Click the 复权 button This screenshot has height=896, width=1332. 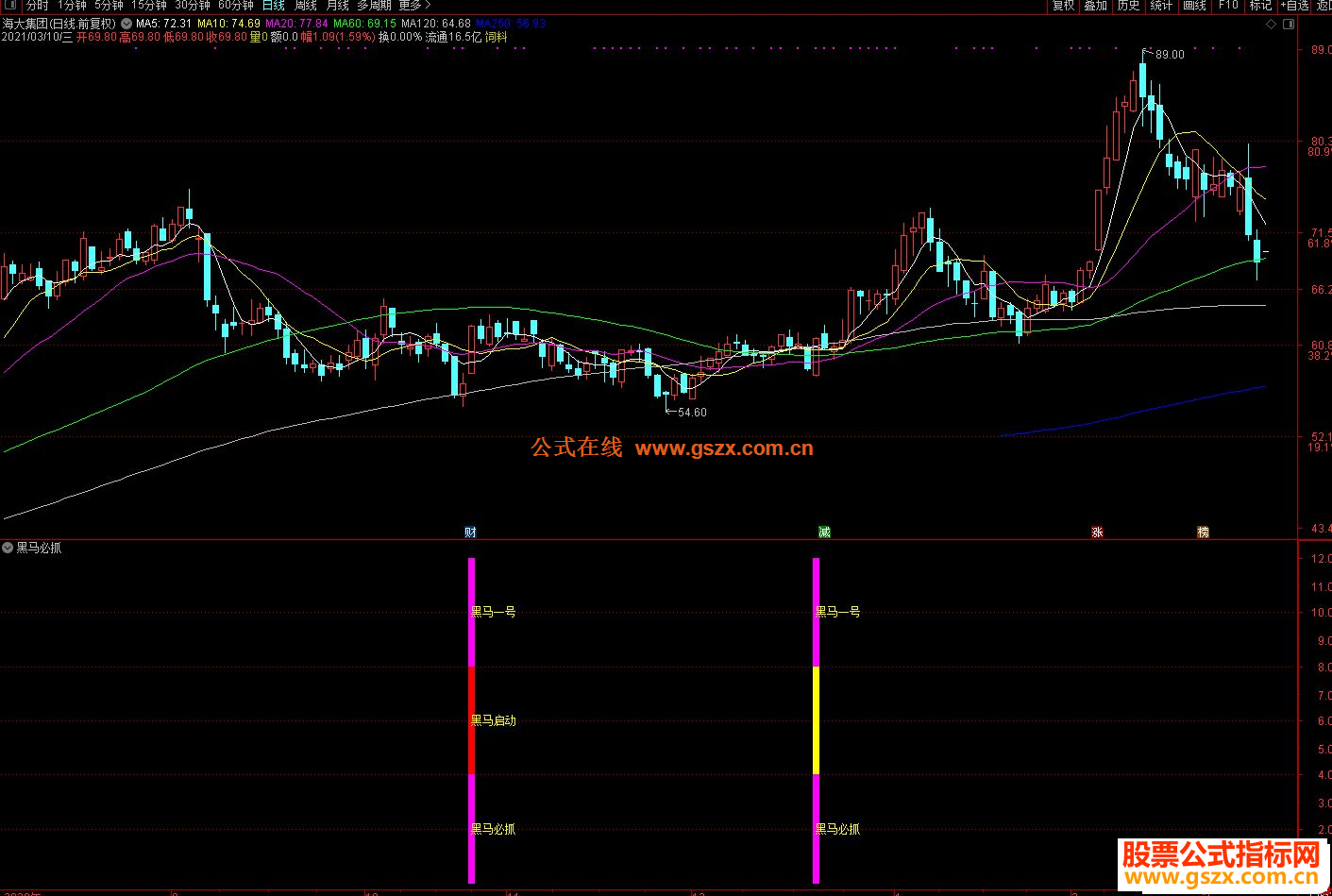click(x=1064, y=6)
